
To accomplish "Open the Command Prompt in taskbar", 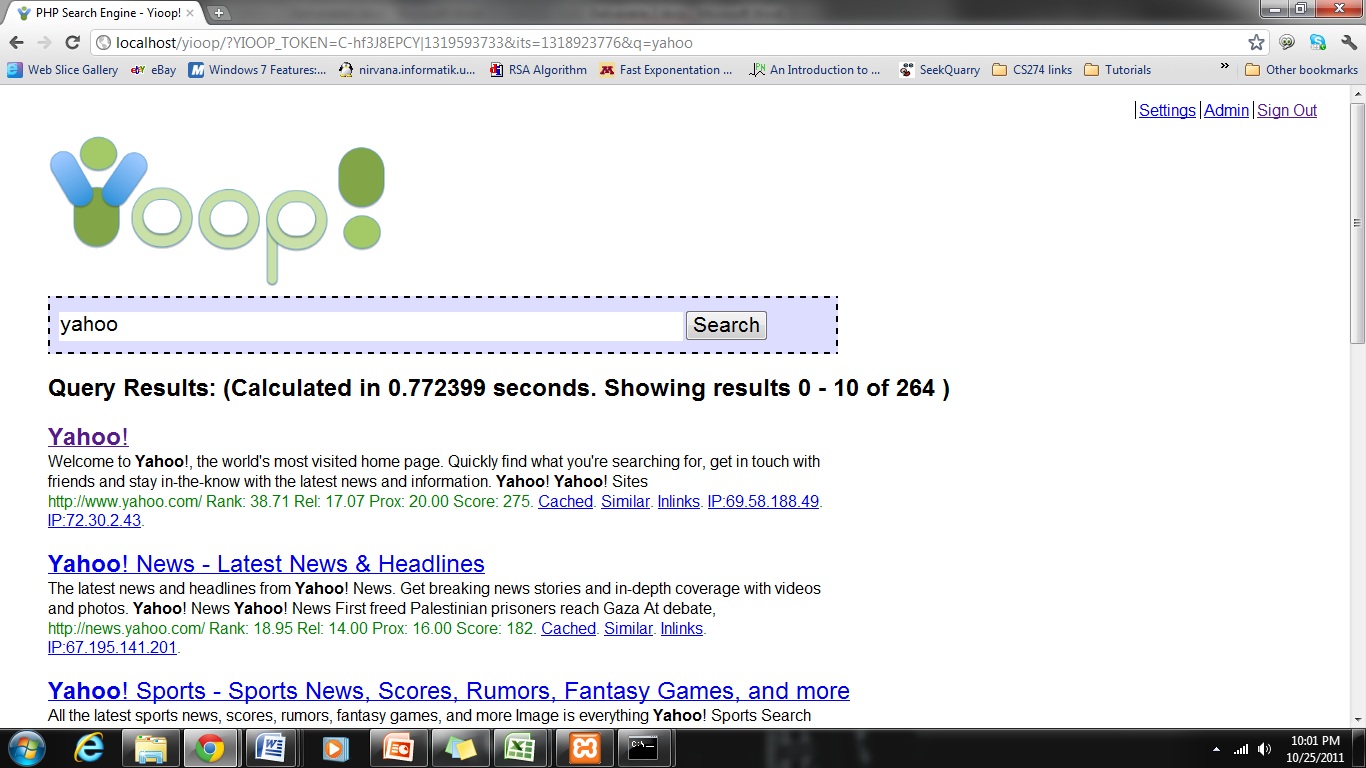I will (643, 748).
